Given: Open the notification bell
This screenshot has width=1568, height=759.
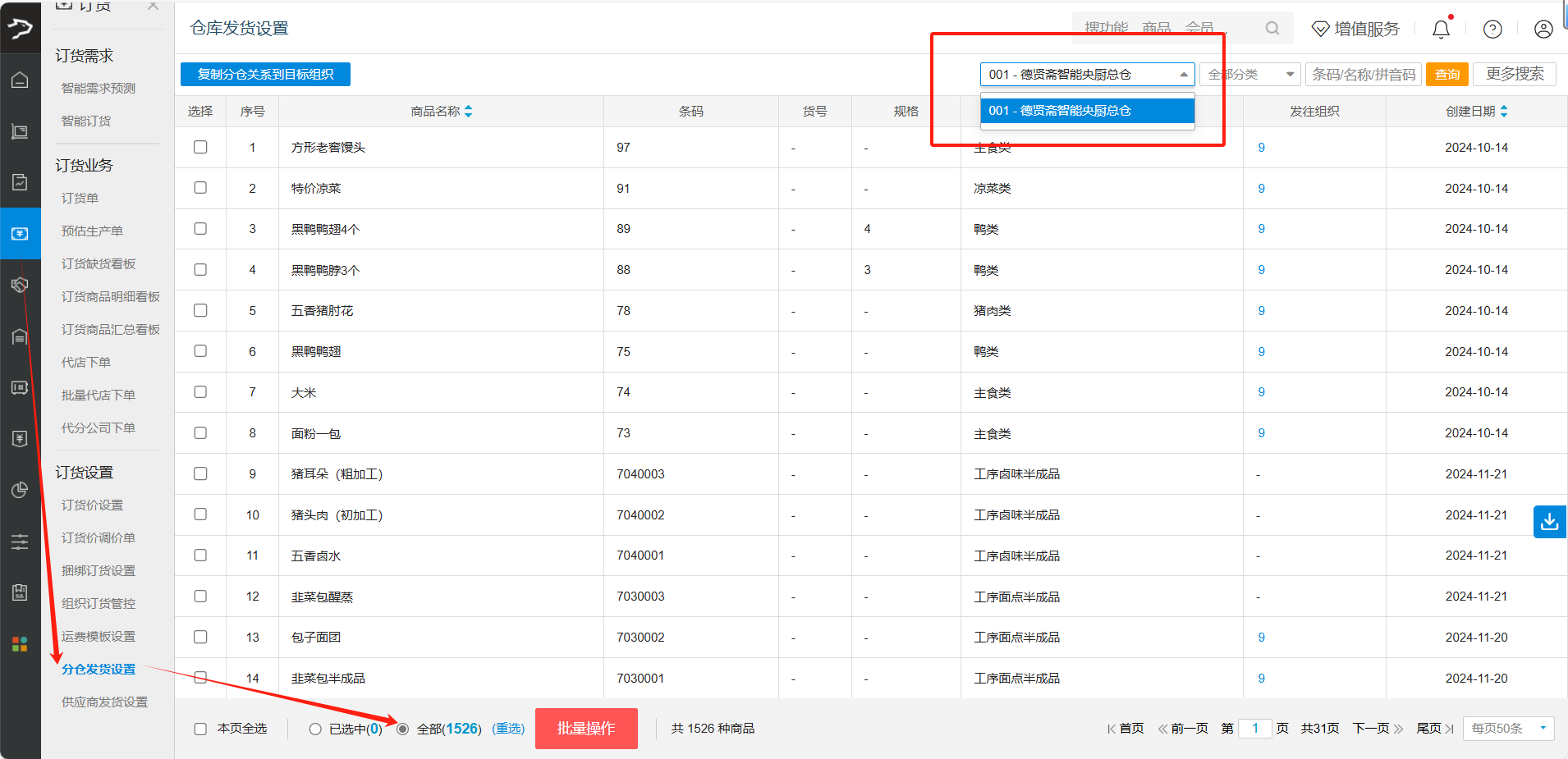Looking at the screenshot, I should pos(1441,29).
